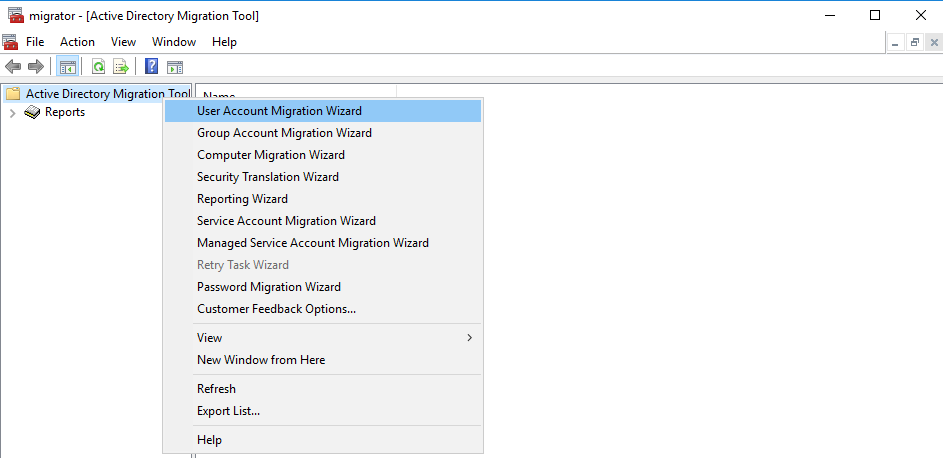
Task: Open the Action menu
Action: pyautogui.click(x=77, y=42)
